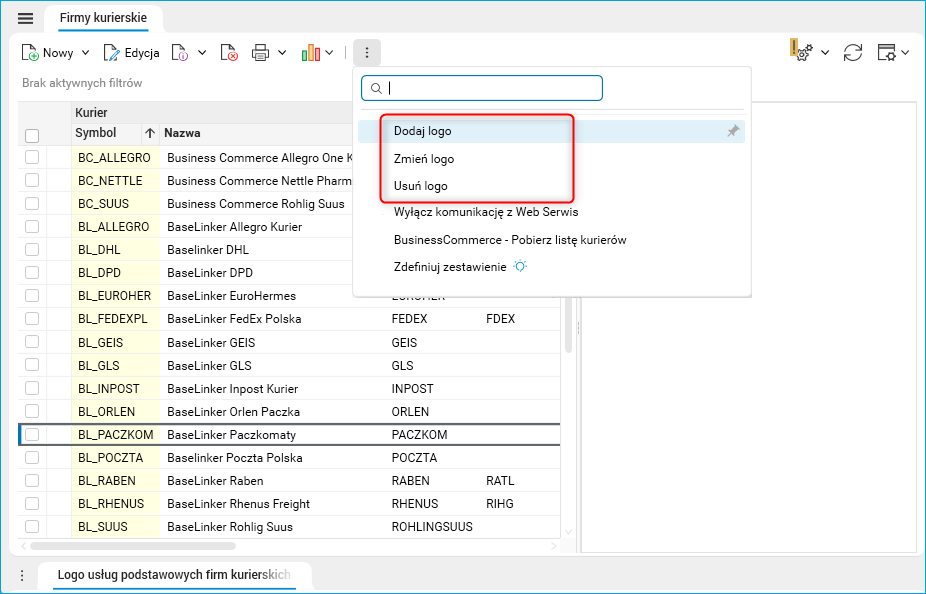Click the horizontal scrollbar thumb
The height and width of the screenshot is (594, 926).
click(x=133, y=546)
